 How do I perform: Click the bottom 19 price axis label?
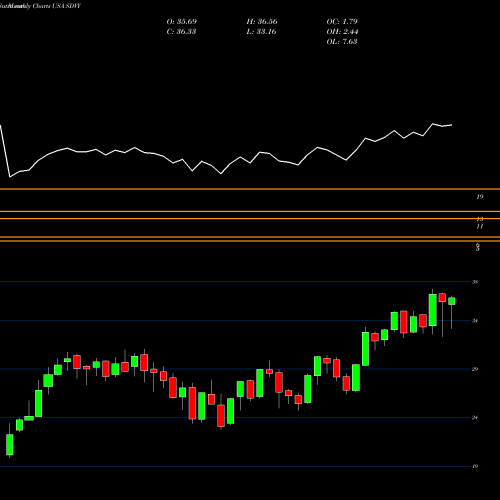475,466
